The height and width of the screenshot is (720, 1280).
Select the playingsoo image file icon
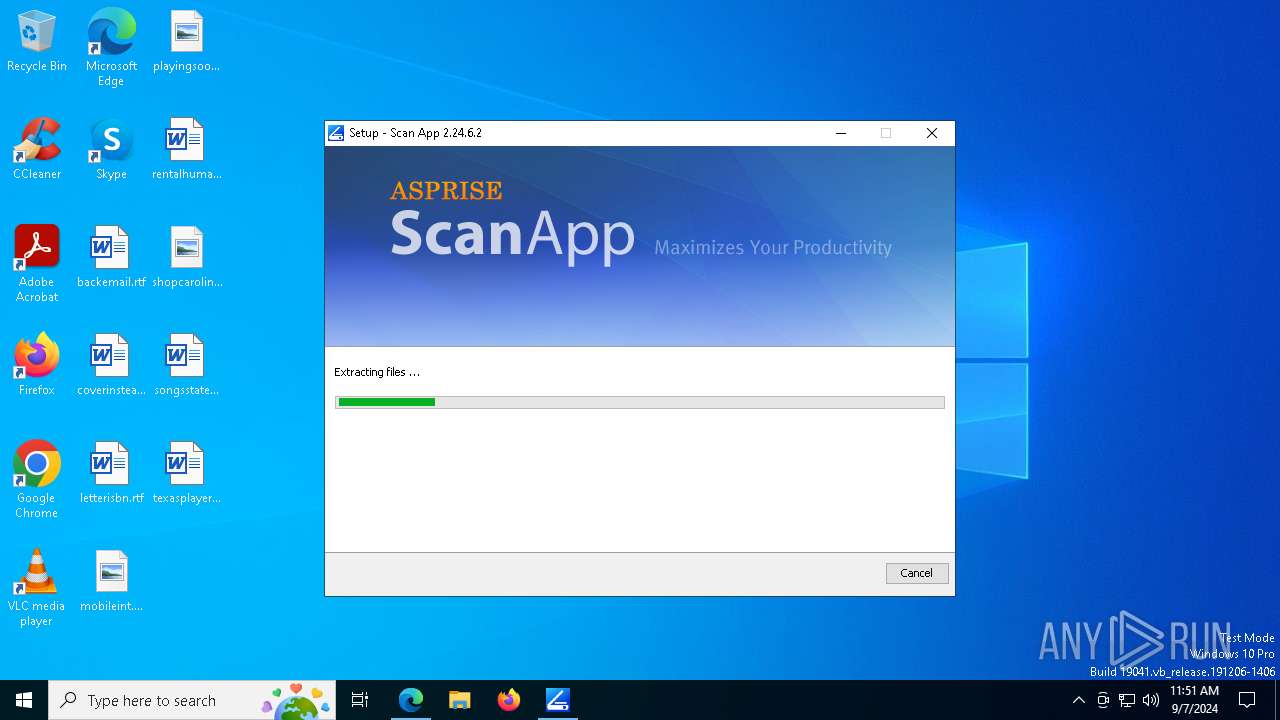pos(186,42)
